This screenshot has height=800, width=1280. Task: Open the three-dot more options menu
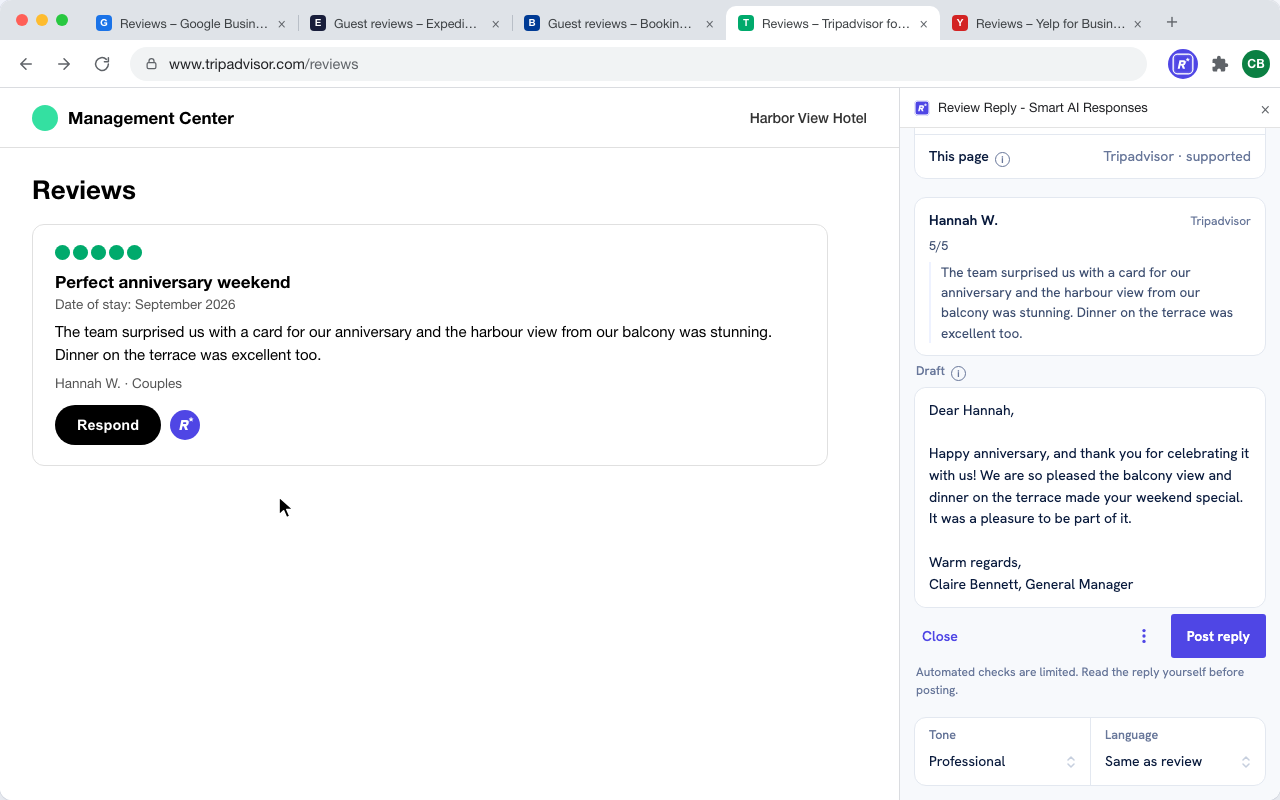coord(1144,636)
